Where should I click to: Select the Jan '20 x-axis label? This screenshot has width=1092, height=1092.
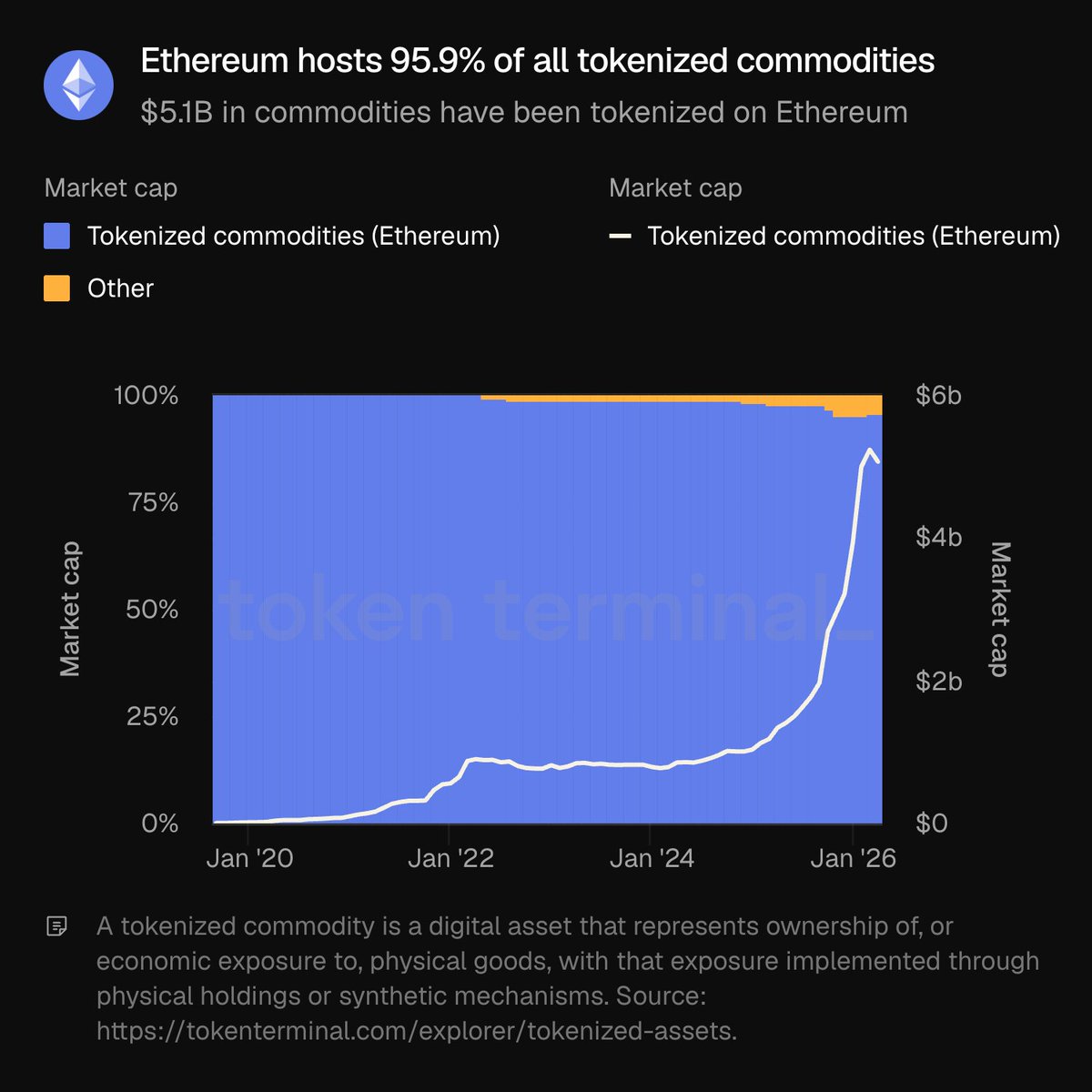(x=249, y=858)
